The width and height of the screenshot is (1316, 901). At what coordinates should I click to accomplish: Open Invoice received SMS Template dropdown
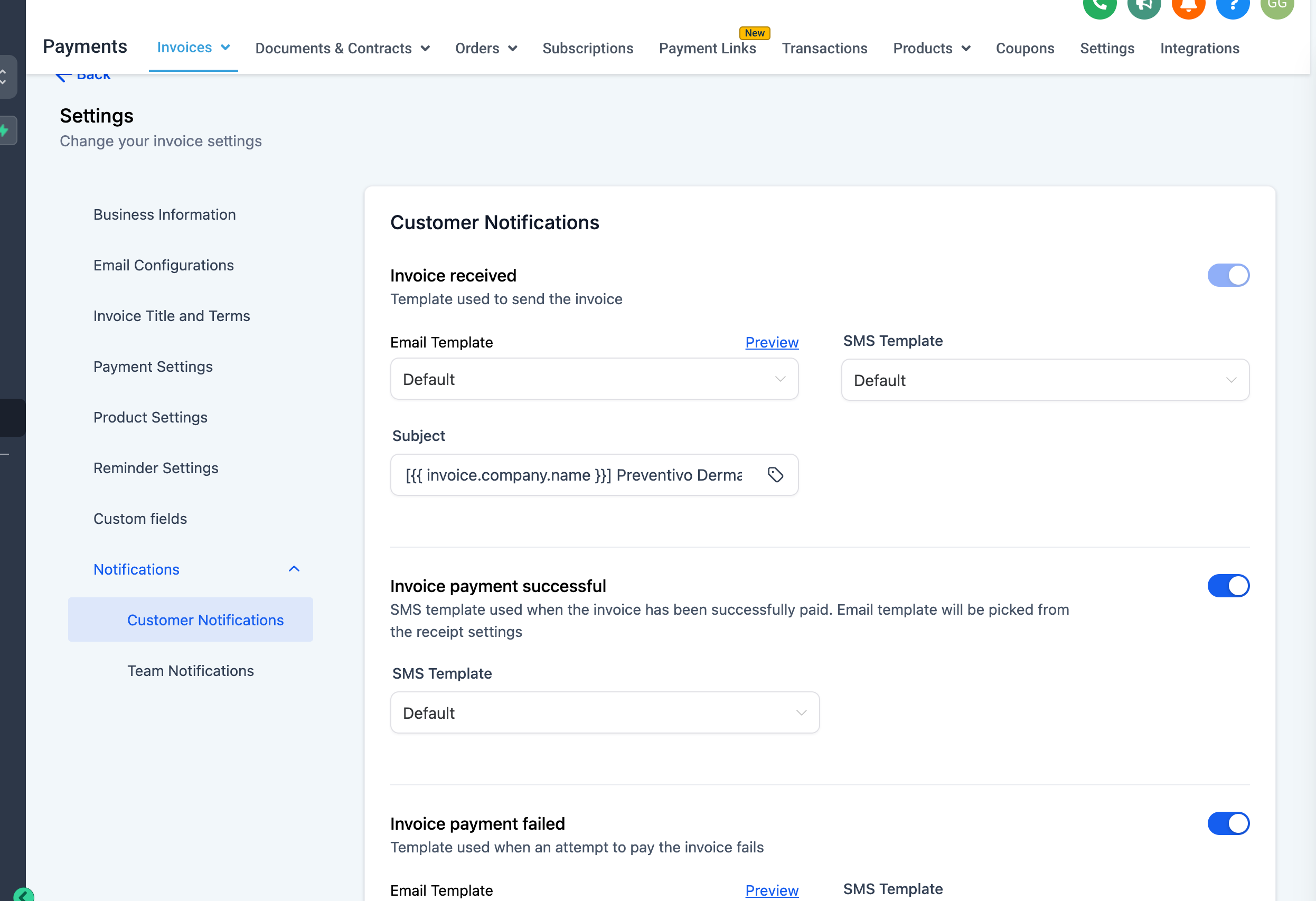pos(1045,380)
